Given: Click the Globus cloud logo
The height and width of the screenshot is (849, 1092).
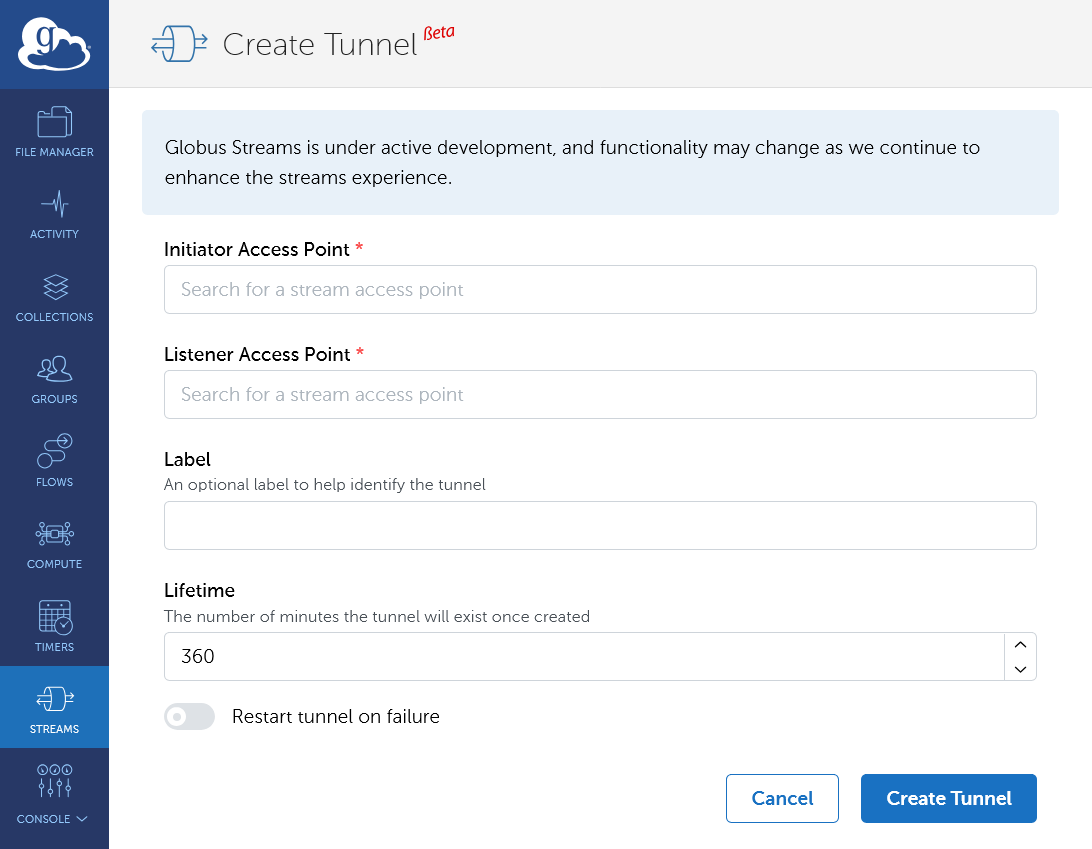Looking at the screenshot, I should [54, 44].
